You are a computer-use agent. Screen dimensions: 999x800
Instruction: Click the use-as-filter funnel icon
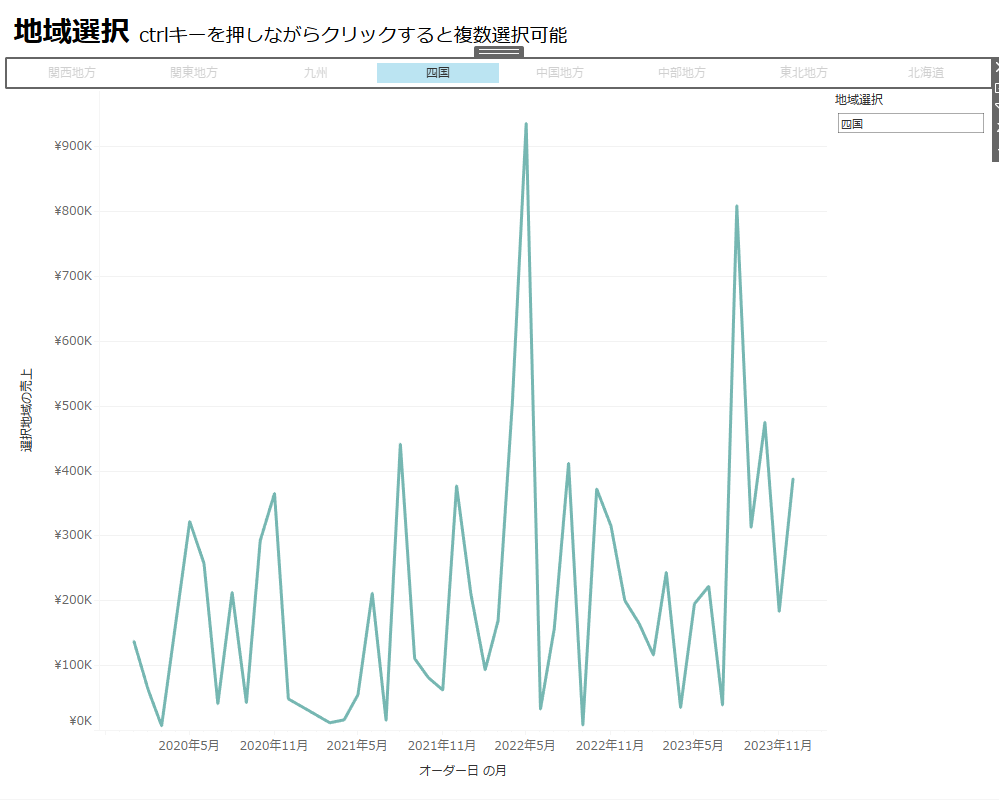pyautogui.click(x=995, y=105)
